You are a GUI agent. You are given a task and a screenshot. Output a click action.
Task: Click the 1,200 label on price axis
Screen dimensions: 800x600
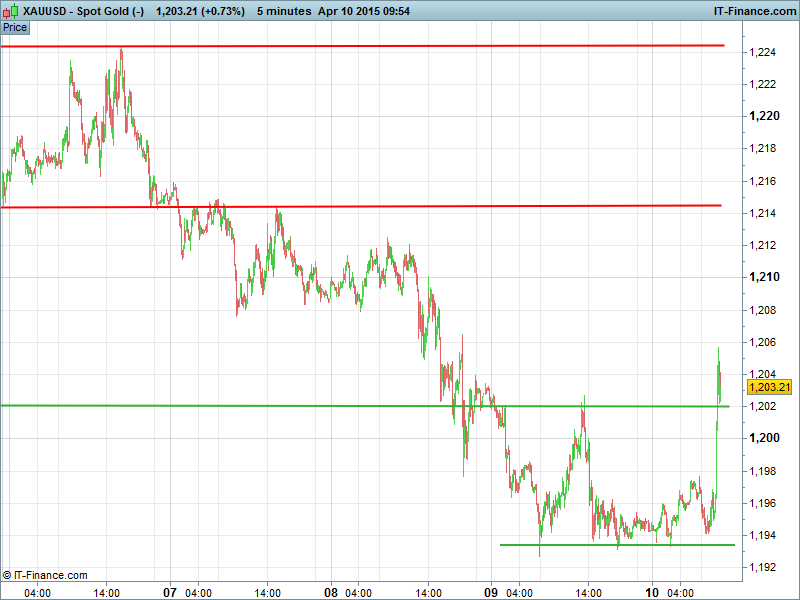[x=764, y=438]
